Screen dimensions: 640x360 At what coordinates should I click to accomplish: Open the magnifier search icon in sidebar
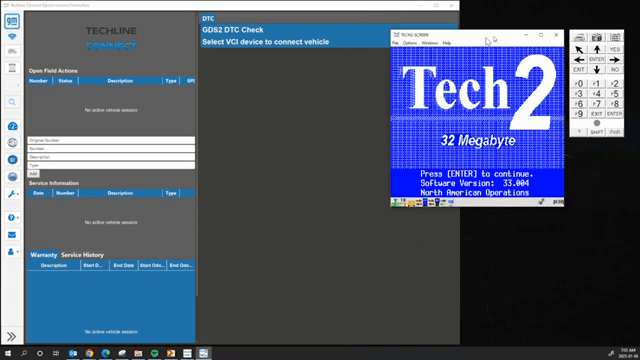[12, 102]
